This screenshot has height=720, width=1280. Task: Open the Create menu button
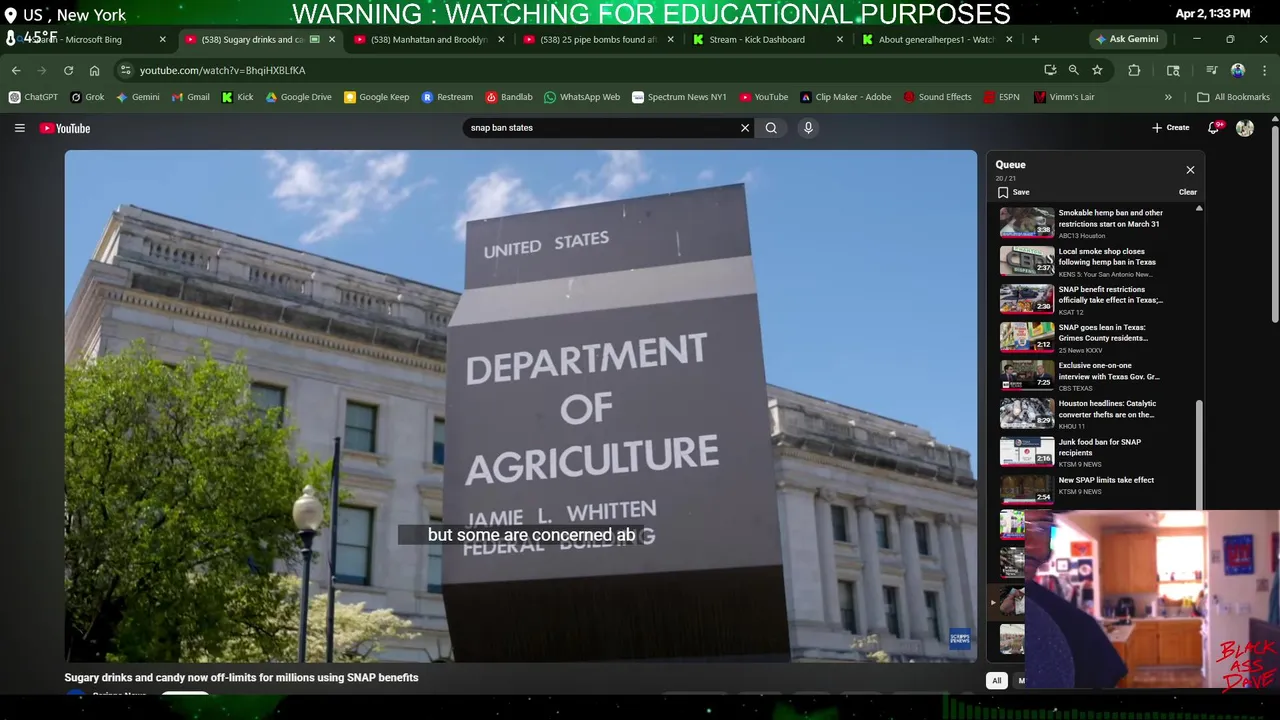[x=1171, y=128]
